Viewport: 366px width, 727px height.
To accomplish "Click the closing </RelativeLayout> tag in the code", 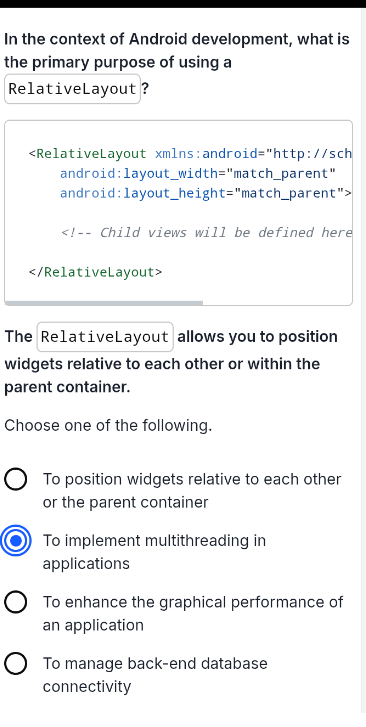I will (x=96, y=272).
